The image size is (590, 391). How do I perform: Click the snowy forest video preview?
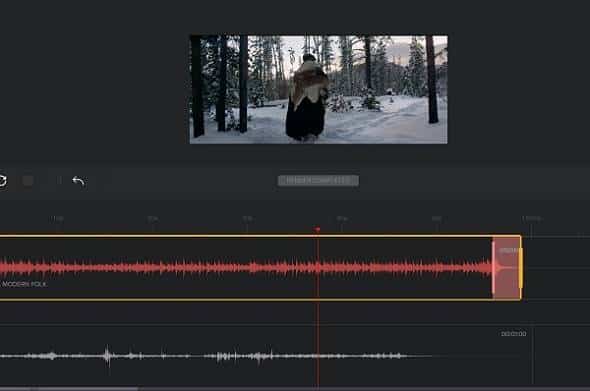[319, 89]
